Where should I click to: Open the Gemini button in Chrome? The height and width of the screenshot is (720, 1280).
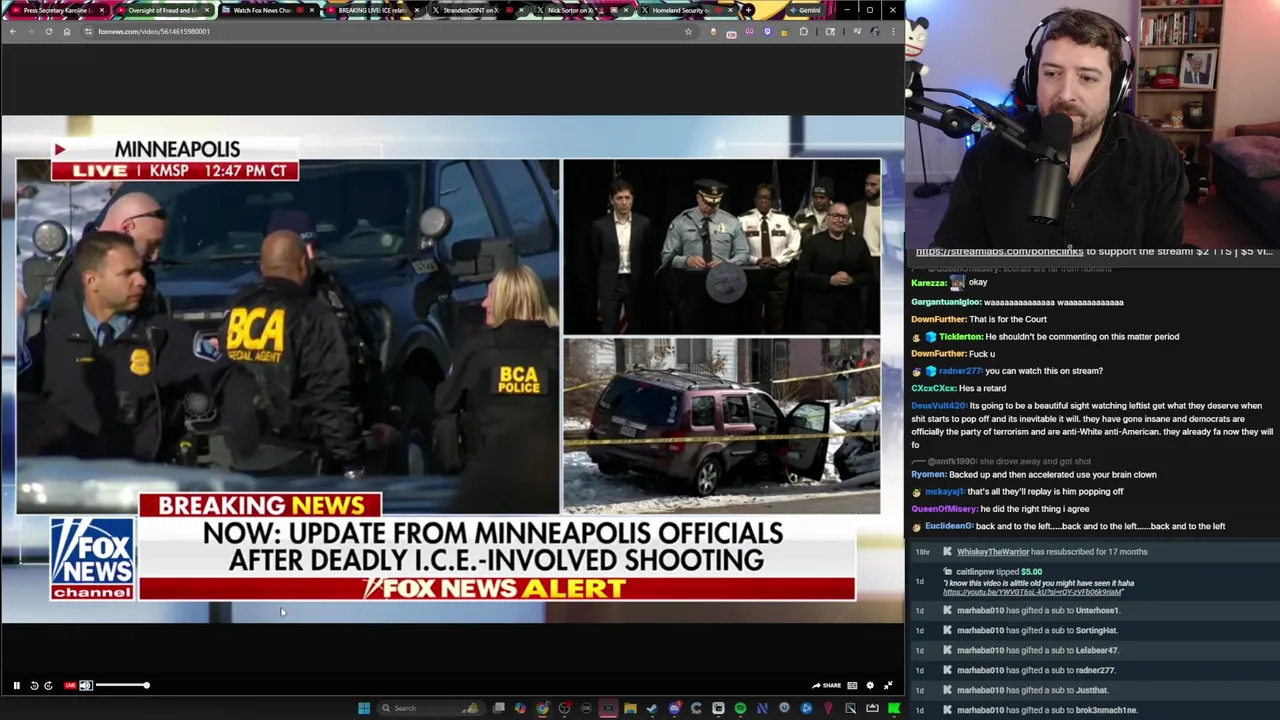[806, 10]
